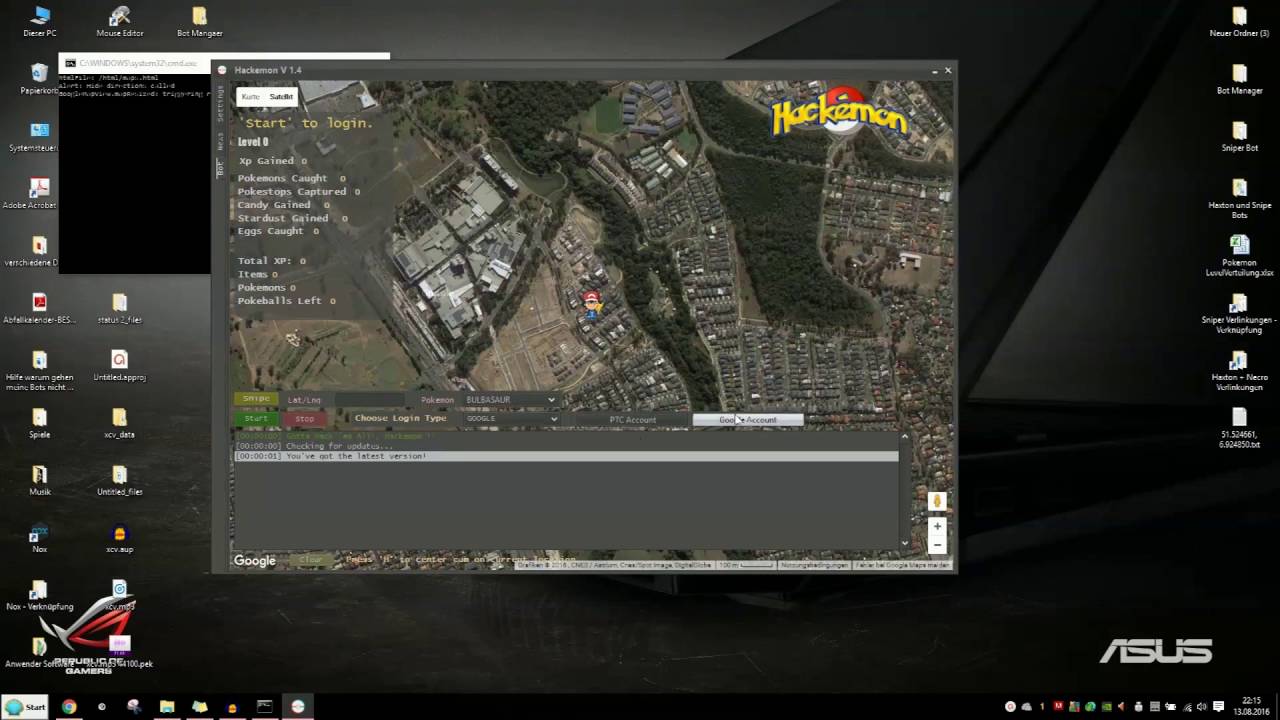This screenshot has height=720, width=1280.
Task: Select the status 2_files folder icon
Action: tap(120, 309)
